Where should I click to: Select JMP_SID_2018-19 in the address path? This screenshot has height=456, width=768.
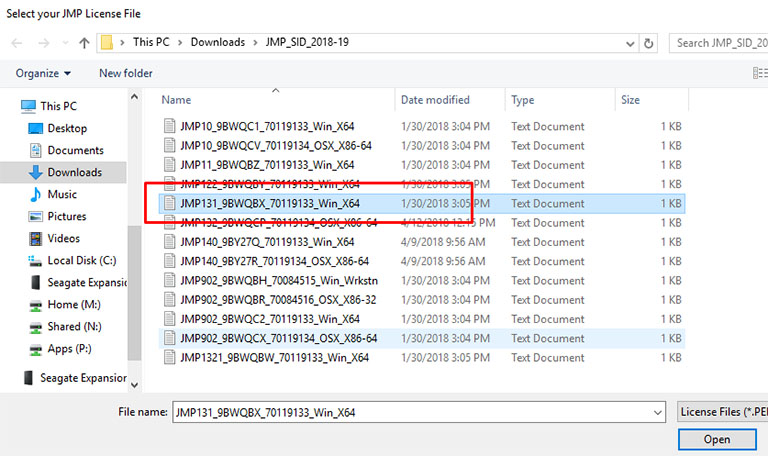coord(307,42)
